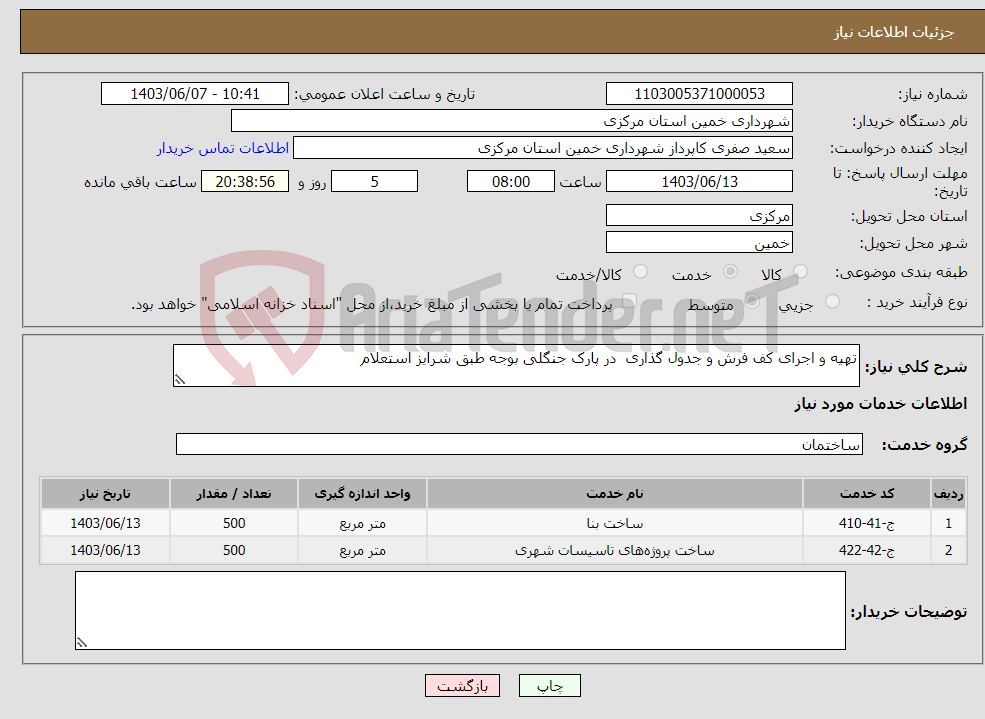The image size is (985, 719).
Task: Click the remaining days field 5
Action: click(374, 181)
